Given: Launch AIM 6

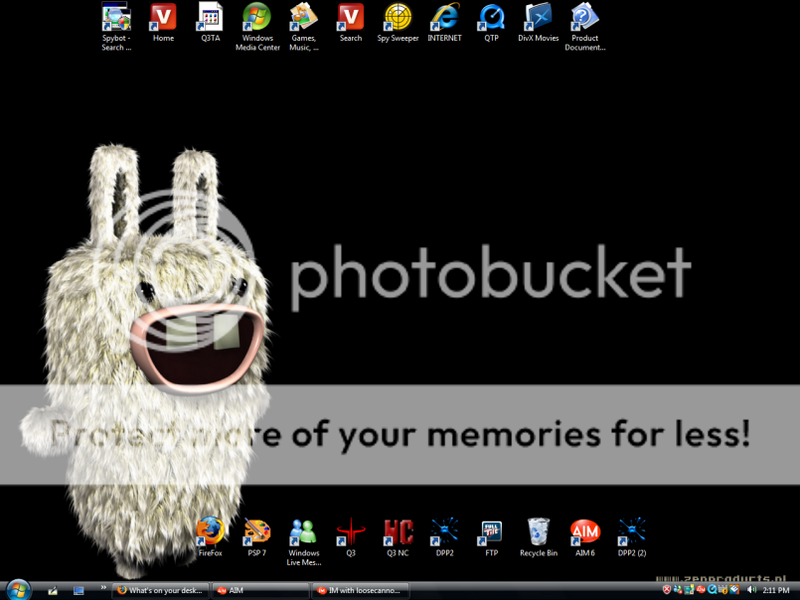Looking at the screenshot, I should click(584, 529).
